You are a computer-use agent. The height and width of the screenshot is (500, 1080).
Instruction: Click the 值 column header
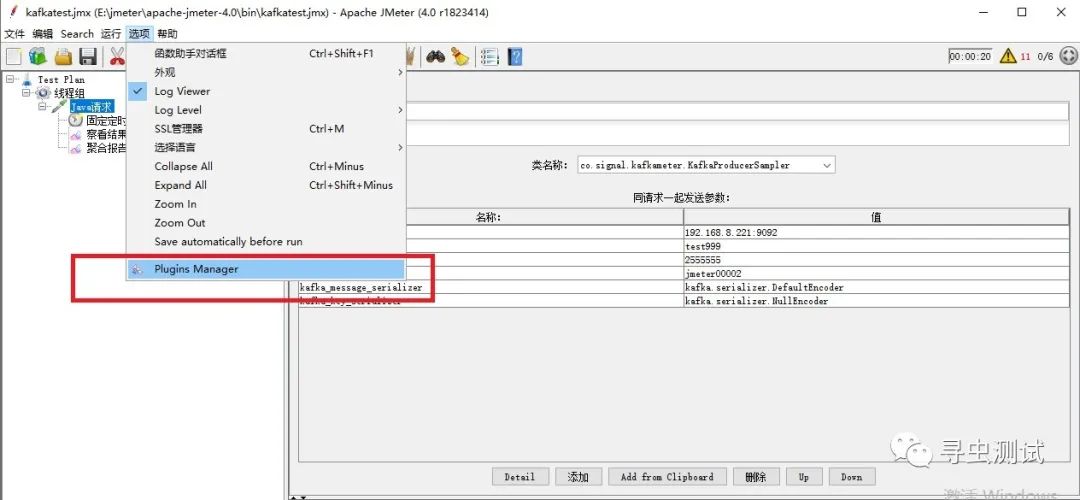pyautogui.click(x=876, y=217)
